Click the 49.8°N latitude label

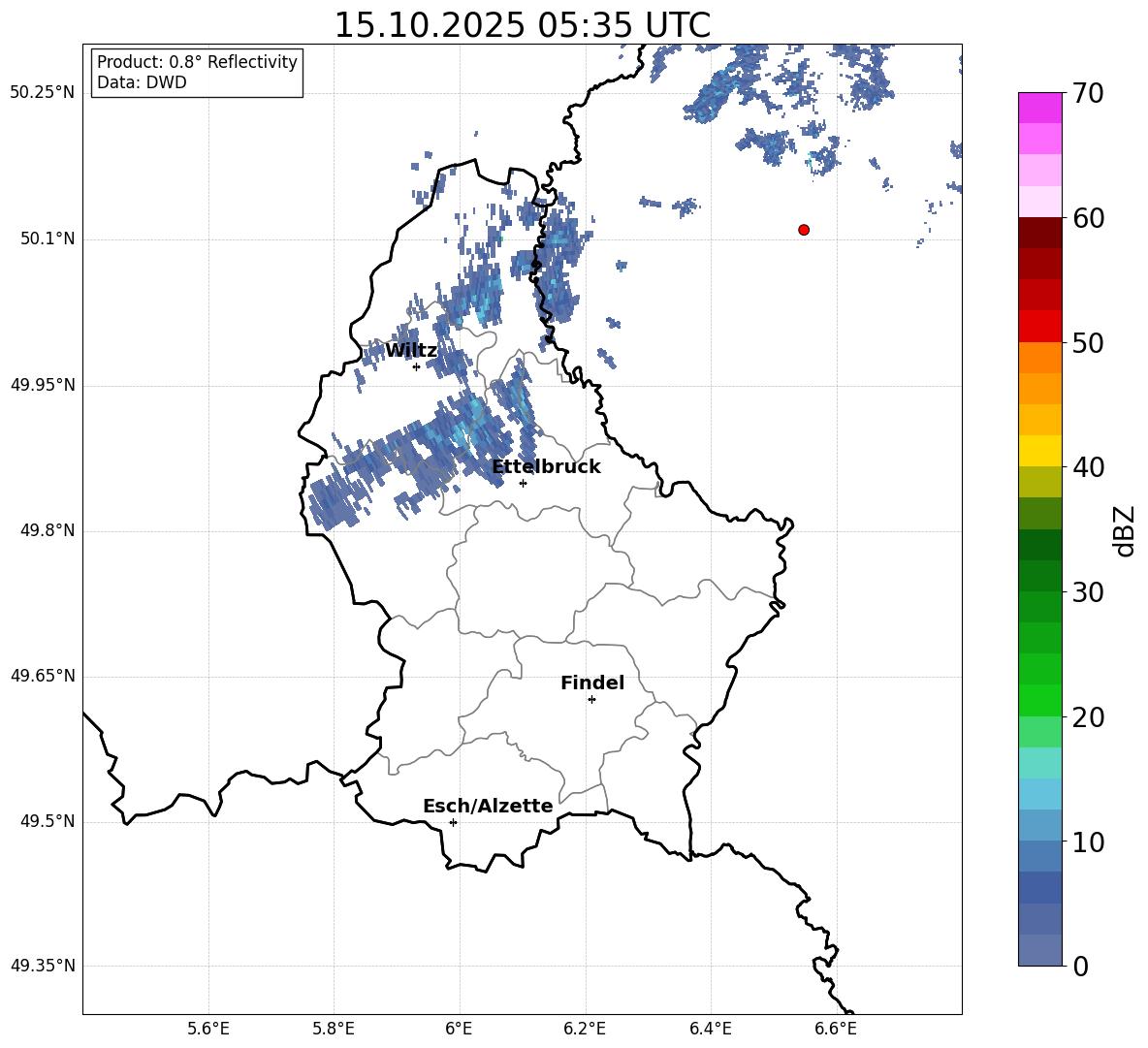[48, 530]
